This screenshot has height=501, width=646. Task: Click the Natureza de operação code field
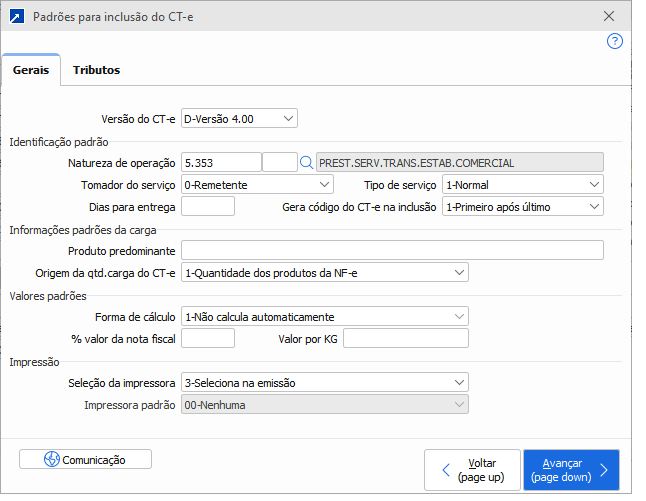[x=220, y=162]
